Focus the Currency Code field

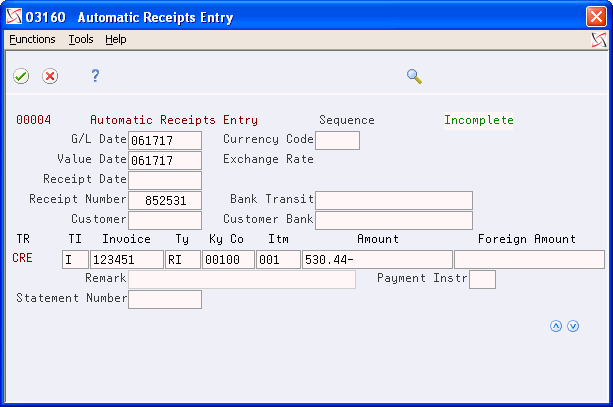337,140
